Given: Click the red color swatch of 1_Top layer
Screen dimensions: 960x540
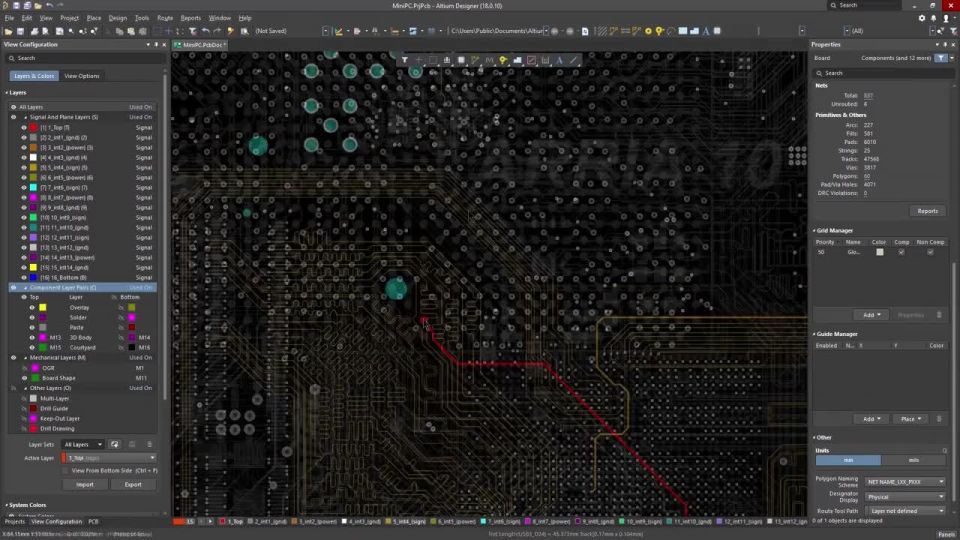Looking at the screenshot, I should 34,128.
